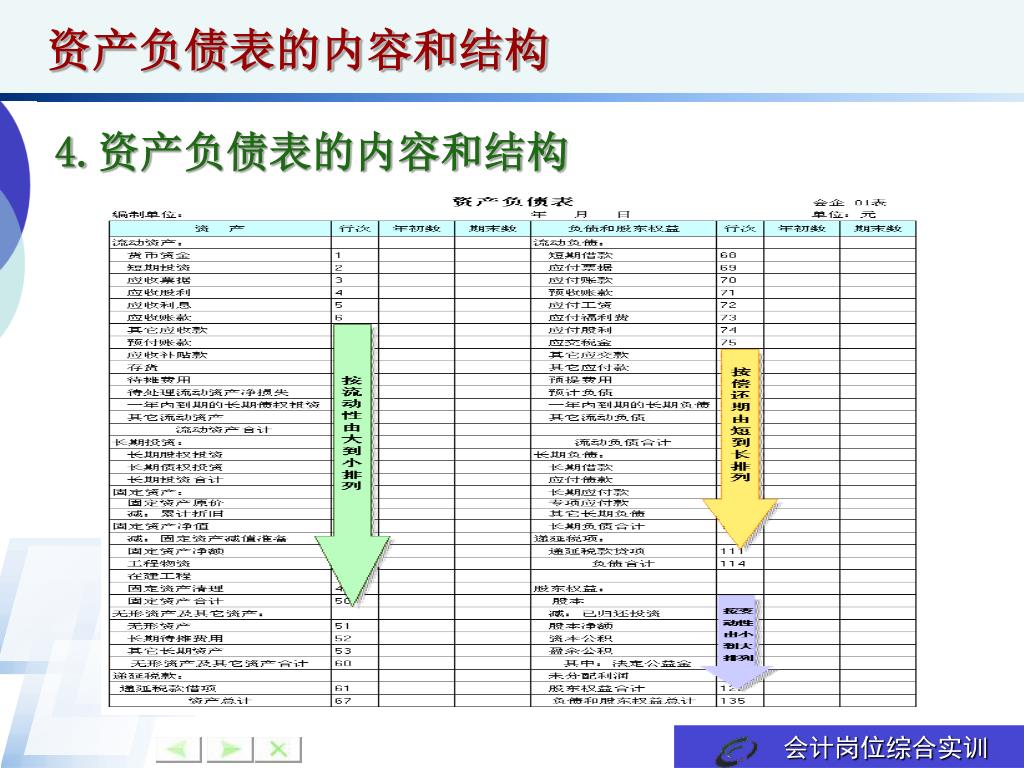This screenshot has width=1024, height=768.
Task: Select the 固定资产原价 row
Action: click(175, 502)
